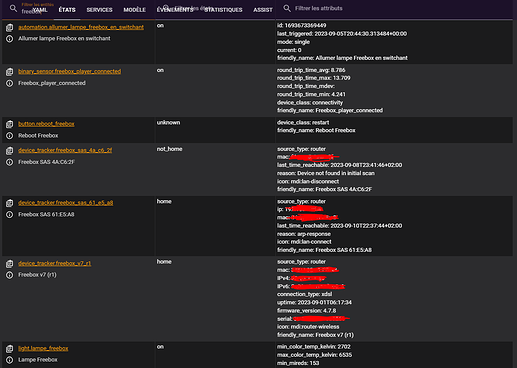Copy entity ID of button.reboot_freebox
The image size is (517, 368).
click(x=9, y=124)
